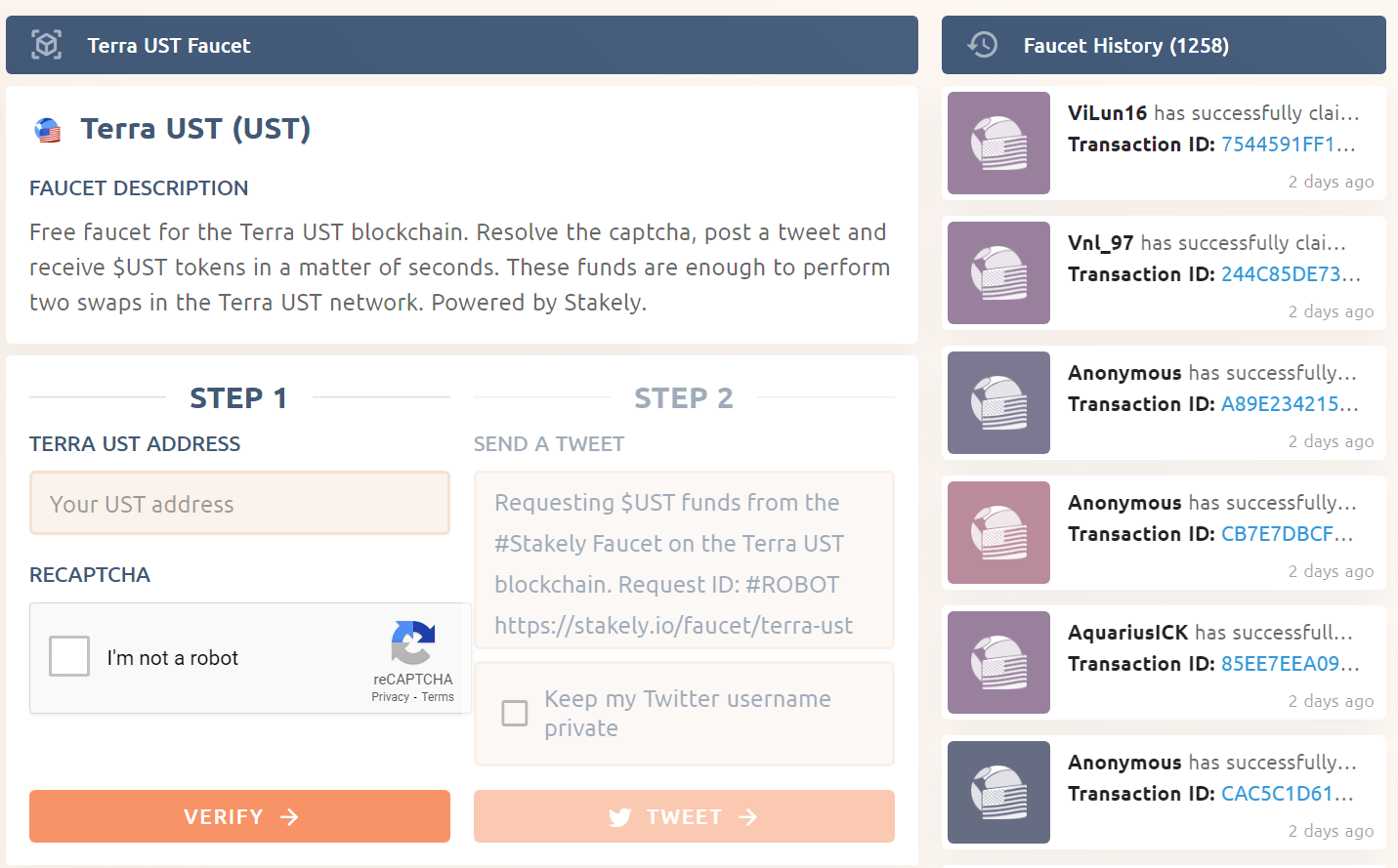
Task: Click the Faucet History clock icon
Action: coord(982,45)
